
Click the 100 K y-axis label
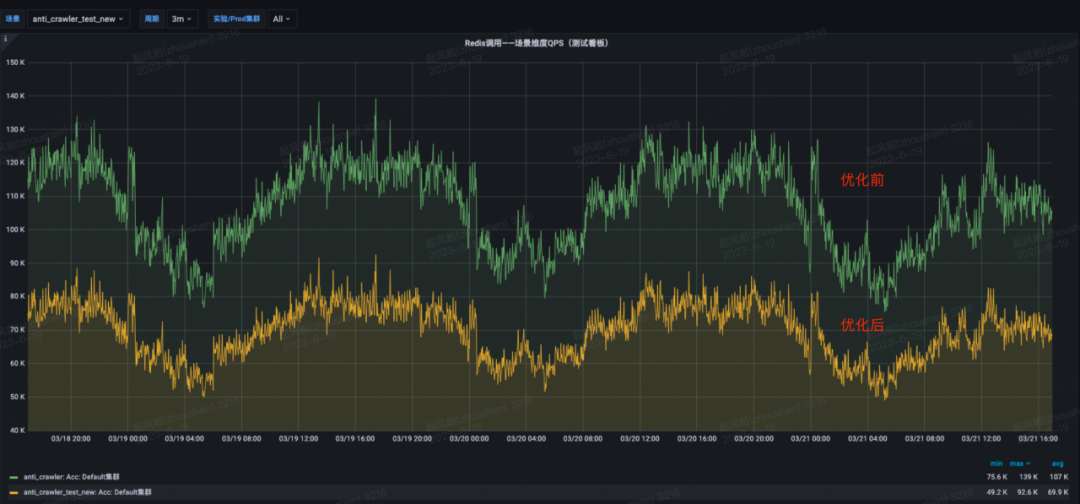16,229
